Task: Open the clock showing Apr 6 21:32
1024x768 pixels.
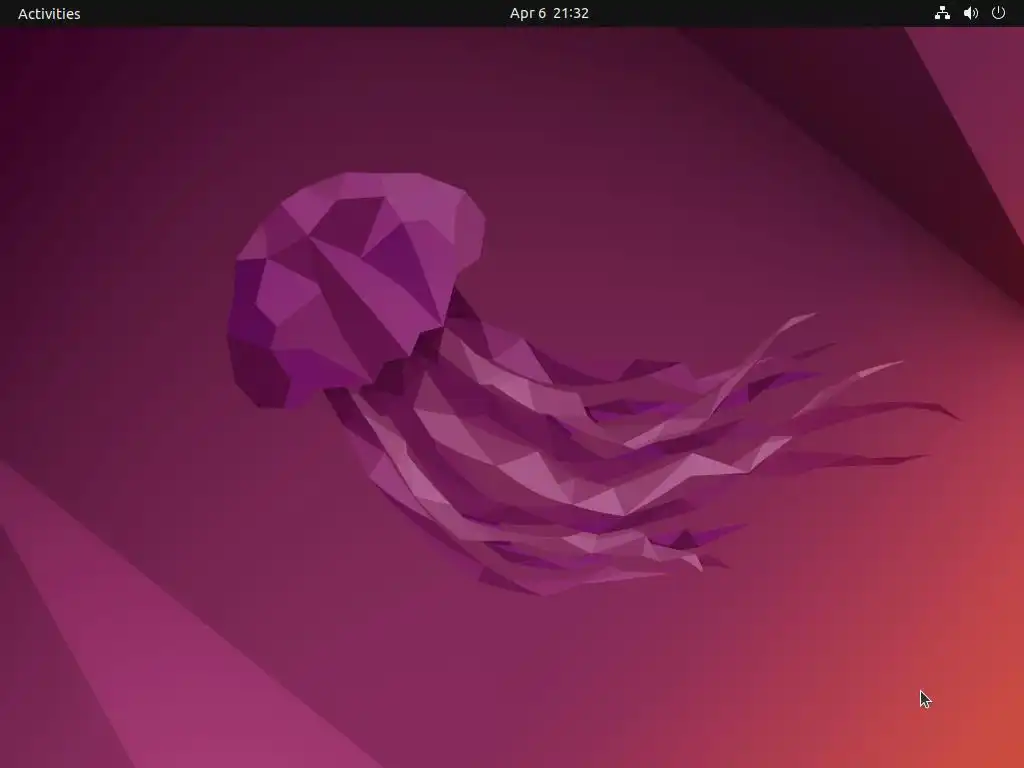Action: pos(549,13)
